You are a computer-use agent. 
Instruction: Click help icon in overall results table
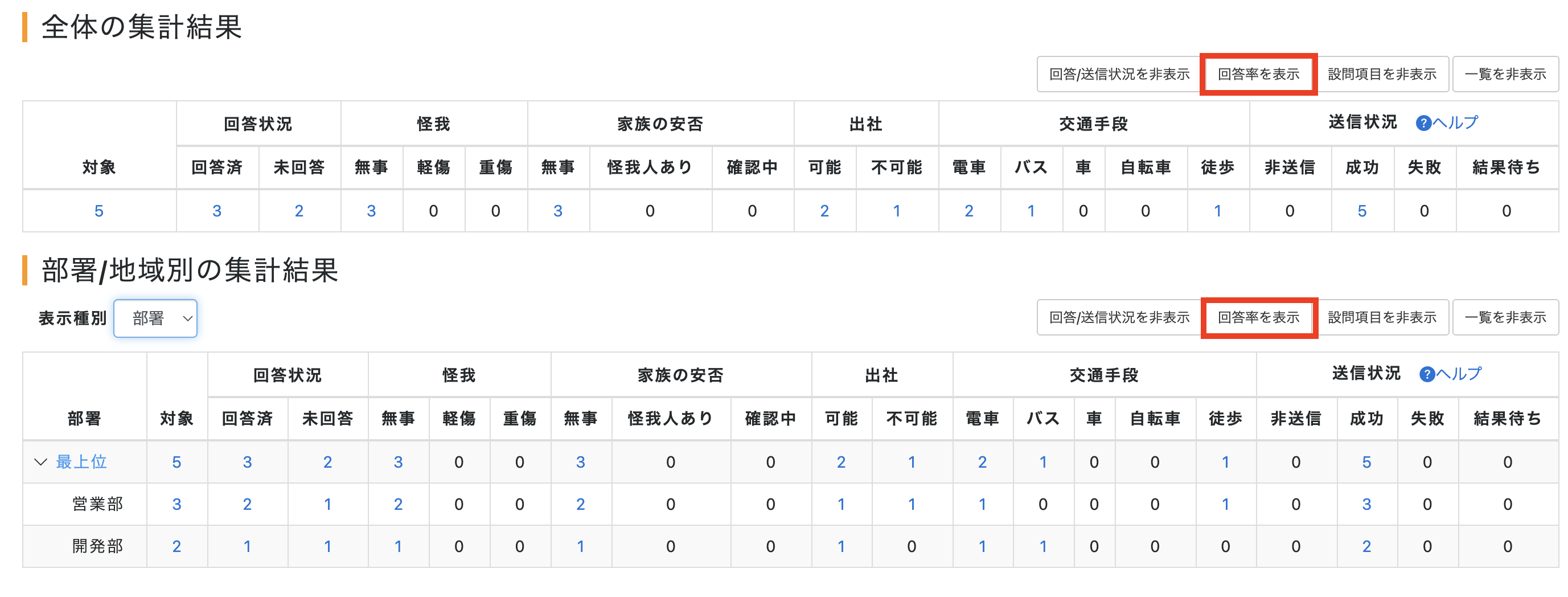(1422, 124)
